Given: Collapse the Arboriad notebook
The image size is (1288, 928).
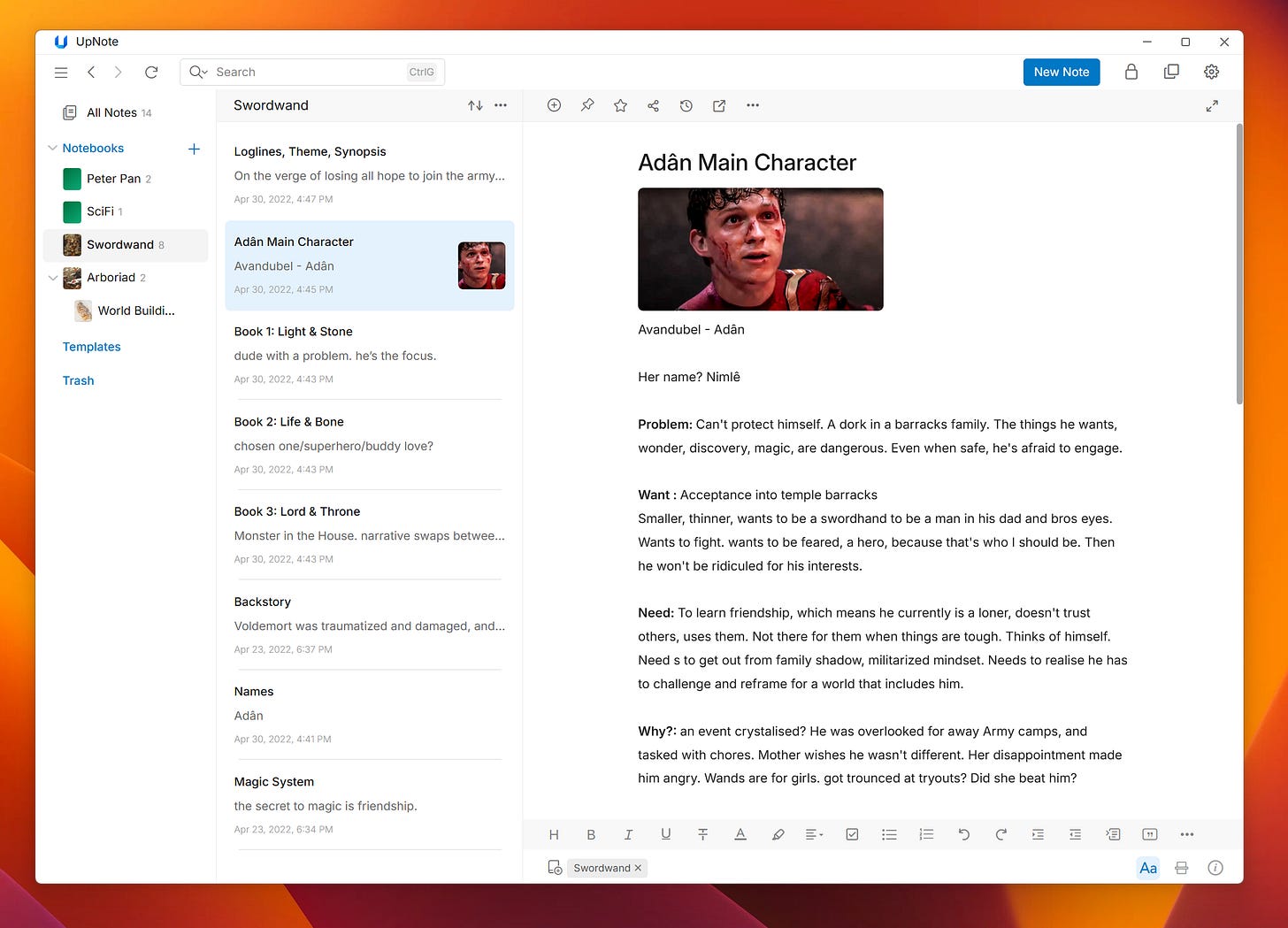Looking at the screenshot, I should click(x=52, y=278).
